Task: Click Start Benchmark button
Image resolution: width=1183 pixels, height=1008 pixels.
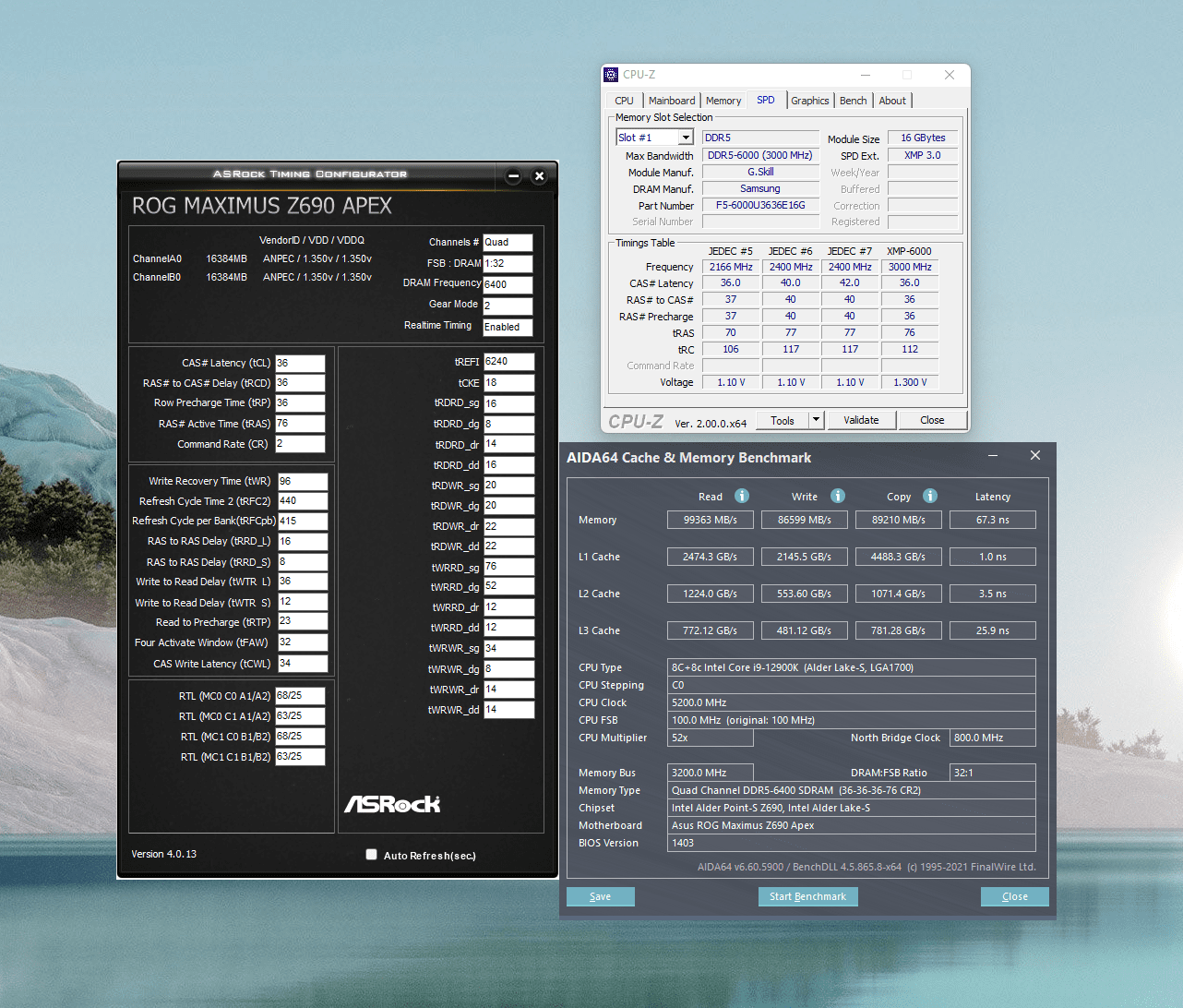Action: pos(808,896)
